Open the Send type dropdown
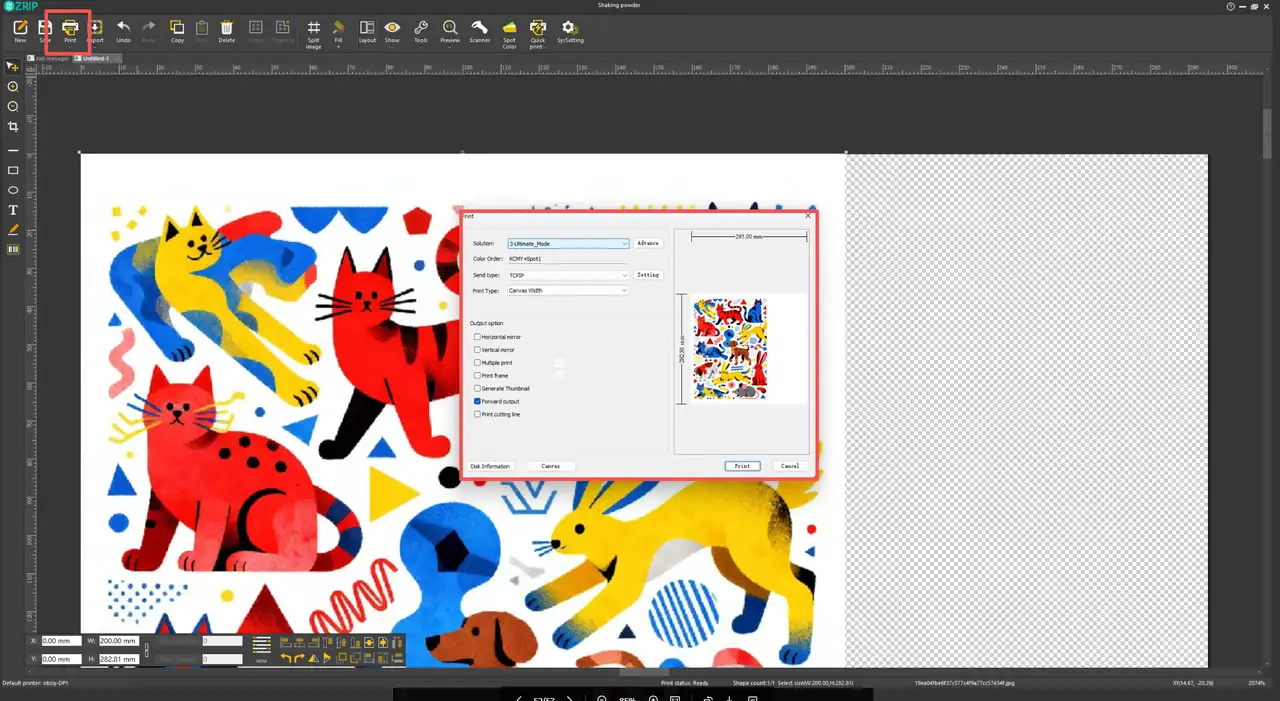The image size is (1280, 701). click(568, 275)
